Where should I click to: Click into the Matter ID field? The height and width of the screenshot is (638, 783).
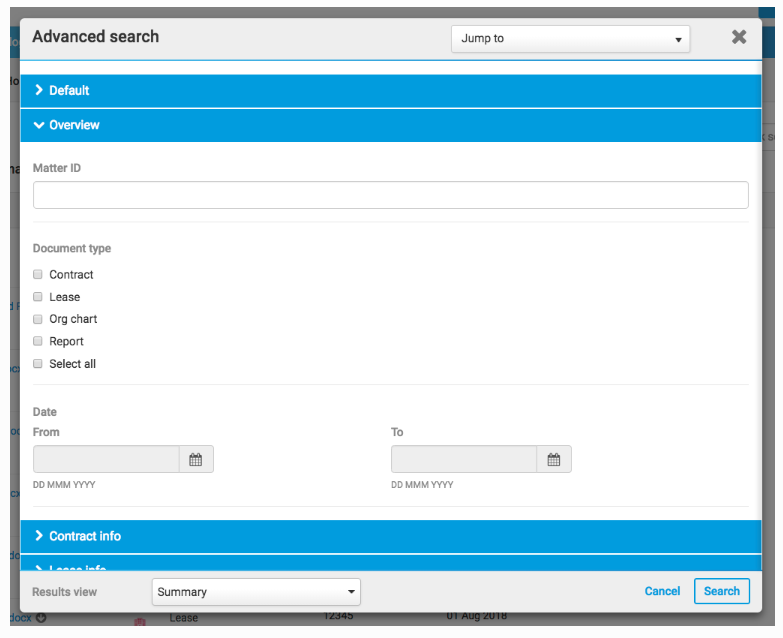(390, 195)
